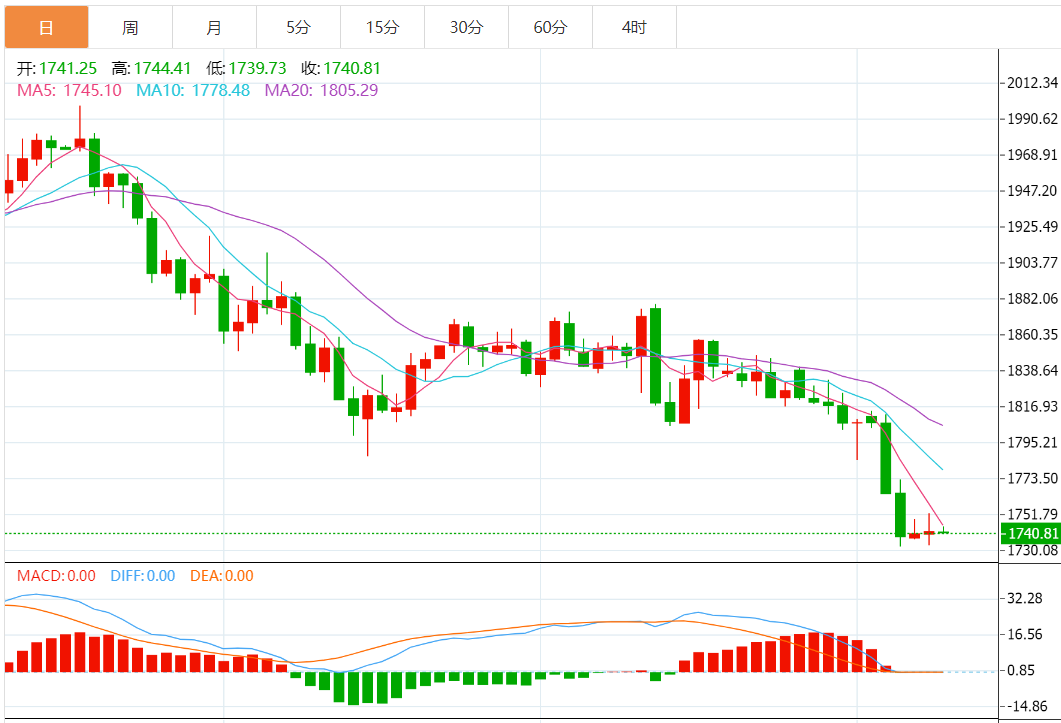1061x723 pixels.
Task: Click the 1751.79 price axis label
Action: [1033, 514]
